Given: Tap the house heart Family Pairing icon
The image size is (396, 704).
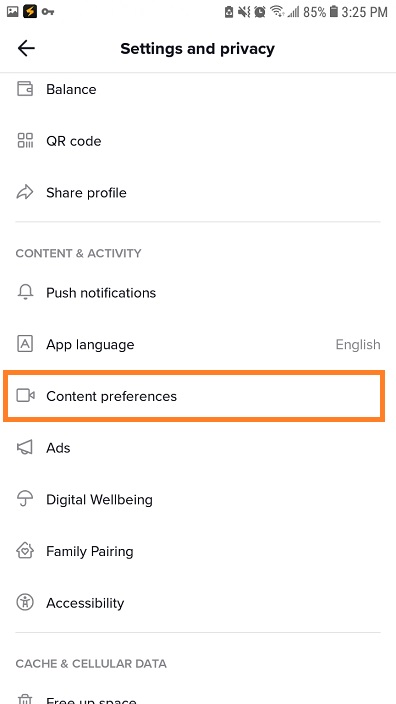Looking at the screenshot, I should click(x=25, y=550).
